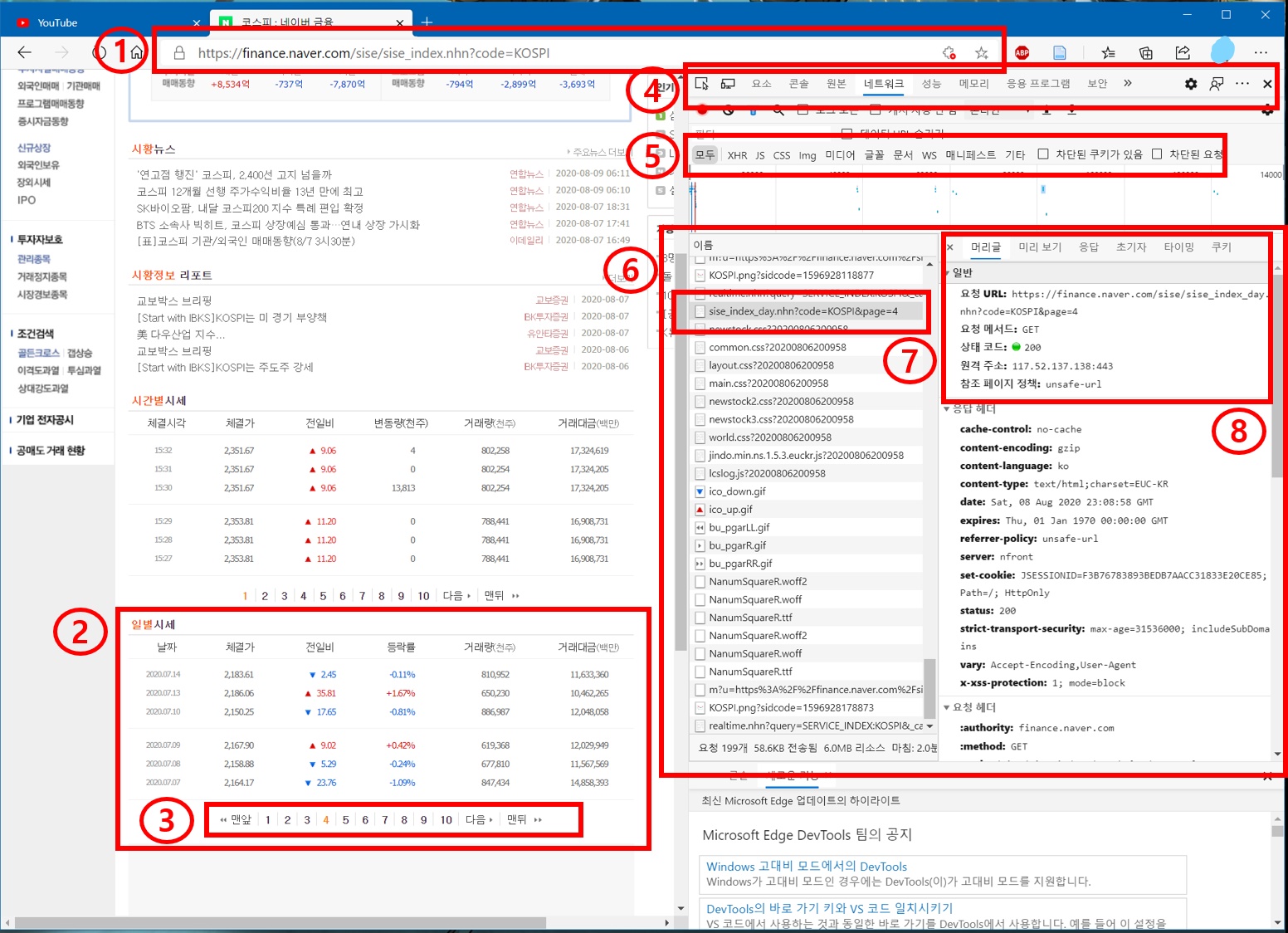Go back with the browser back arrow
The height and width of the screenshot is (933, 1288).
24,52
